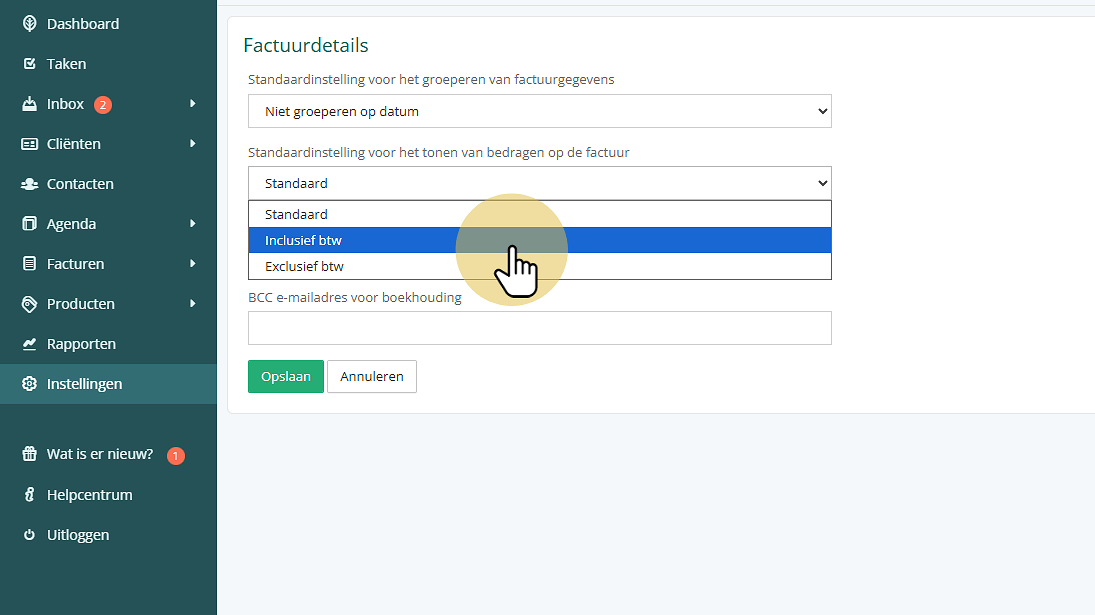This screenshot has width=1095, height=615.
Task: Focus the BCC e-mailadres input field
Action: [540, 328]
